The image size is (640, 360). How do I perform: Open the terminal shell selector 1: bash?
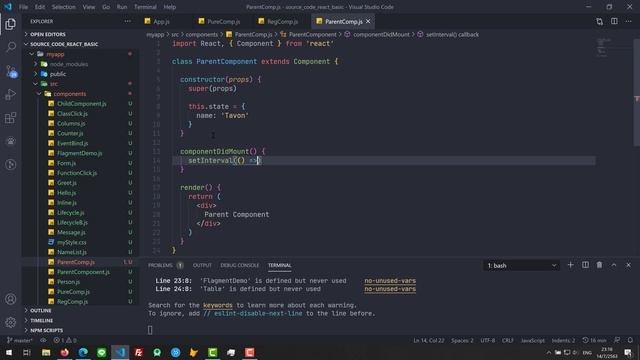tap(522, 266)
